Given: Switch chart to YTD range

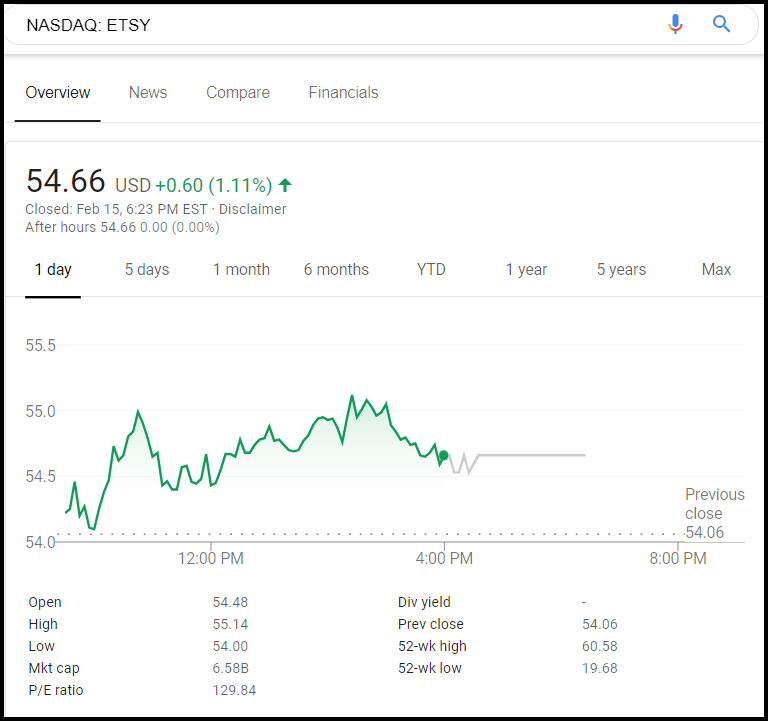Looking at the screenshot, I should pos(431,270).
